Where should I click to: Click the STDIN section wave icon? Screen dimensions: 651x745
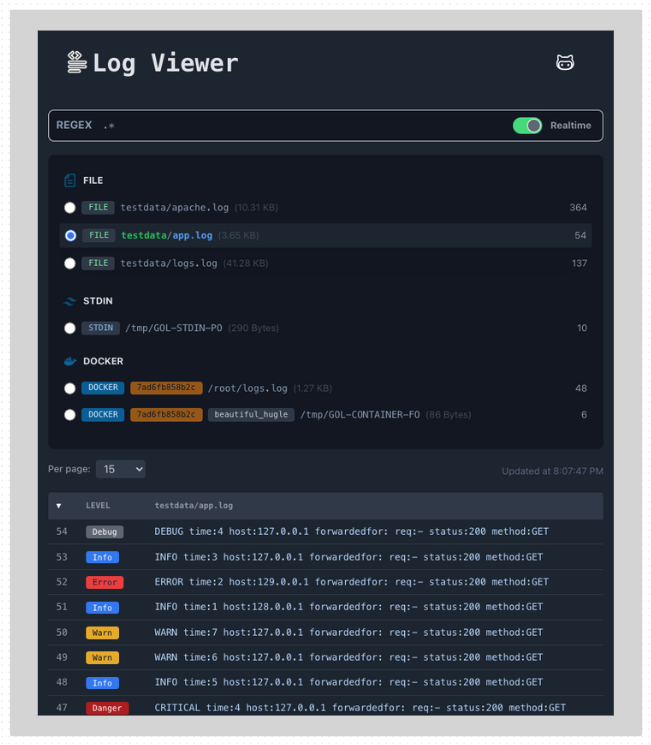[x=70, y=301]
